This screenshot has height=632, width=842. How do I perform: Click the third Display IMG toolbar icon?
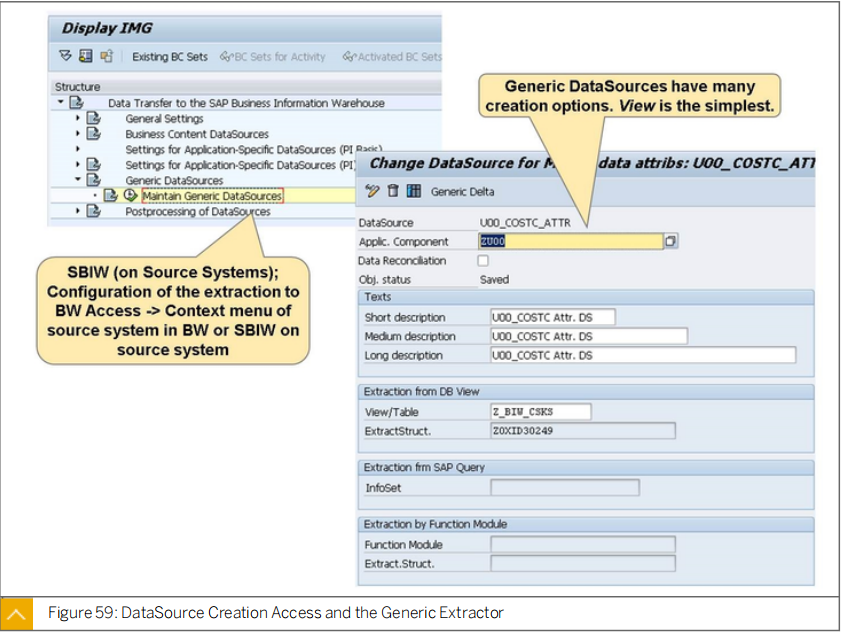(x=106, y=55)
